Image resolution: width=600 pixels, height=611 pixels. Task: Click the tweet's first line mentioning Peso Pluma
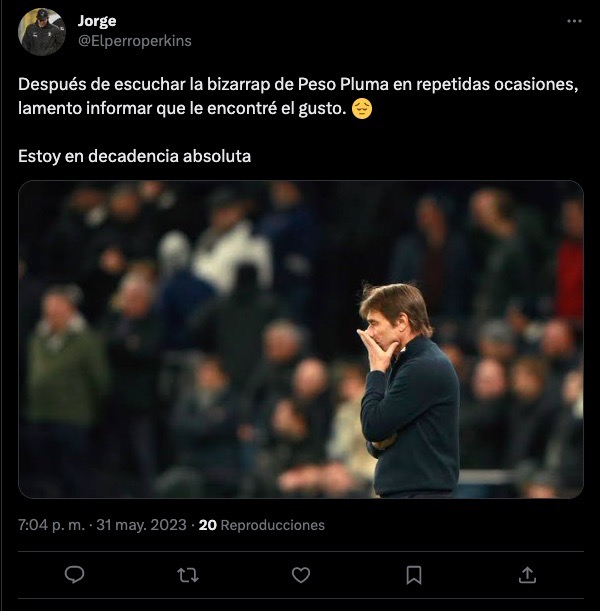(x=297, y=85)
